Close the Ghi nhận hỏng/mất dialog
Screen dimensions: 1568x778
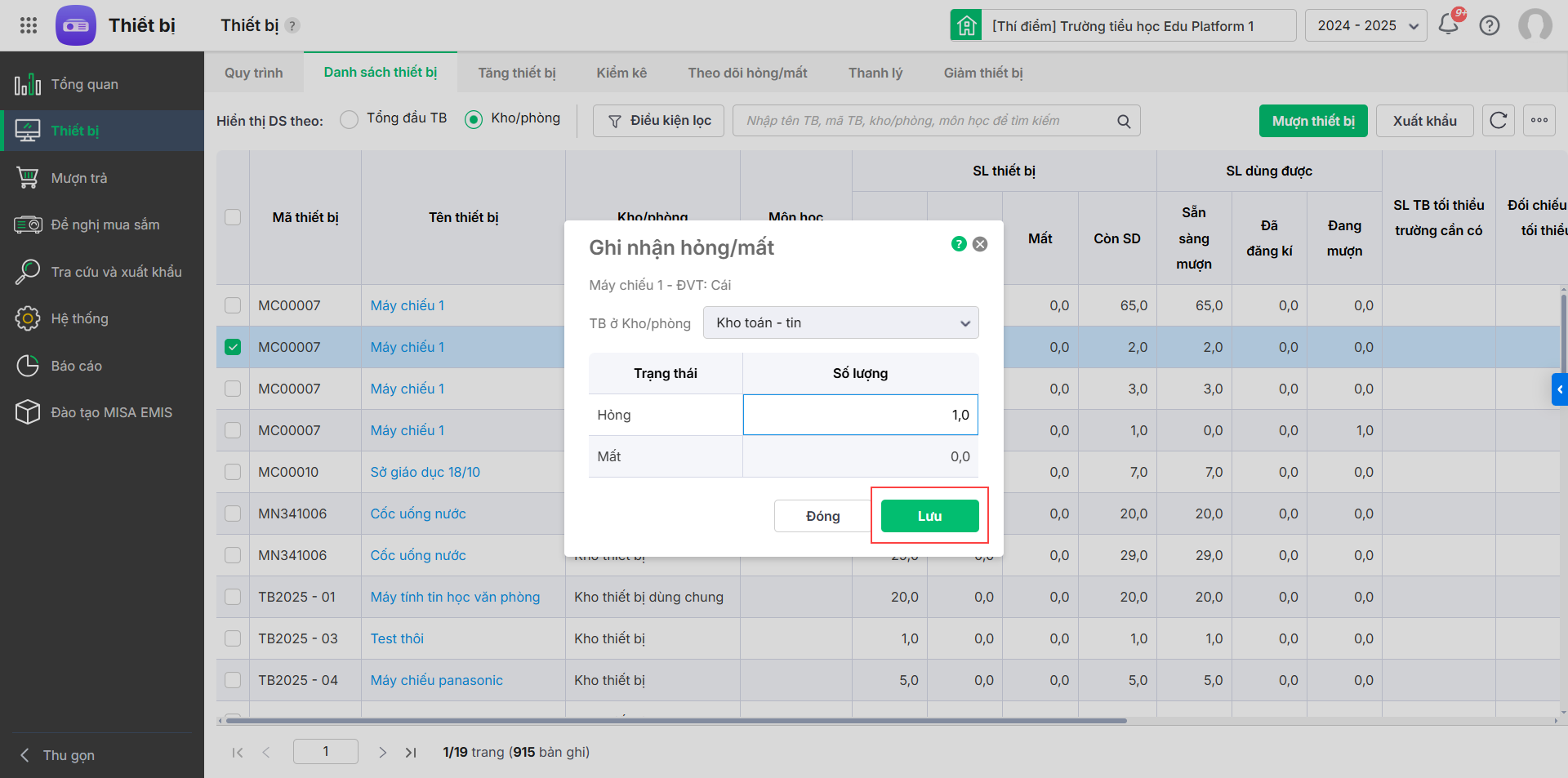[980, 244]
